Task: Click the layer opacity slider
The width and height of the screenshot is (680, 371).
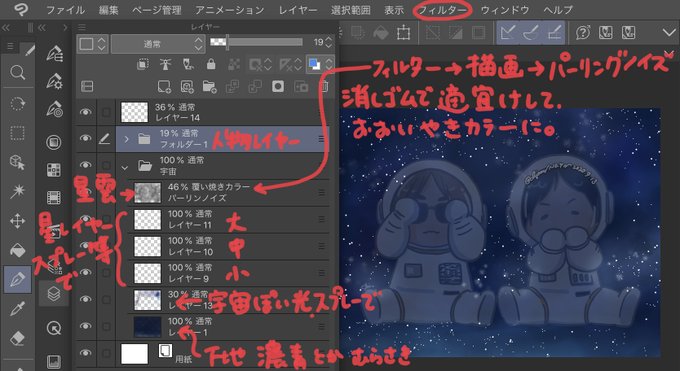Action: coord(256,42)
